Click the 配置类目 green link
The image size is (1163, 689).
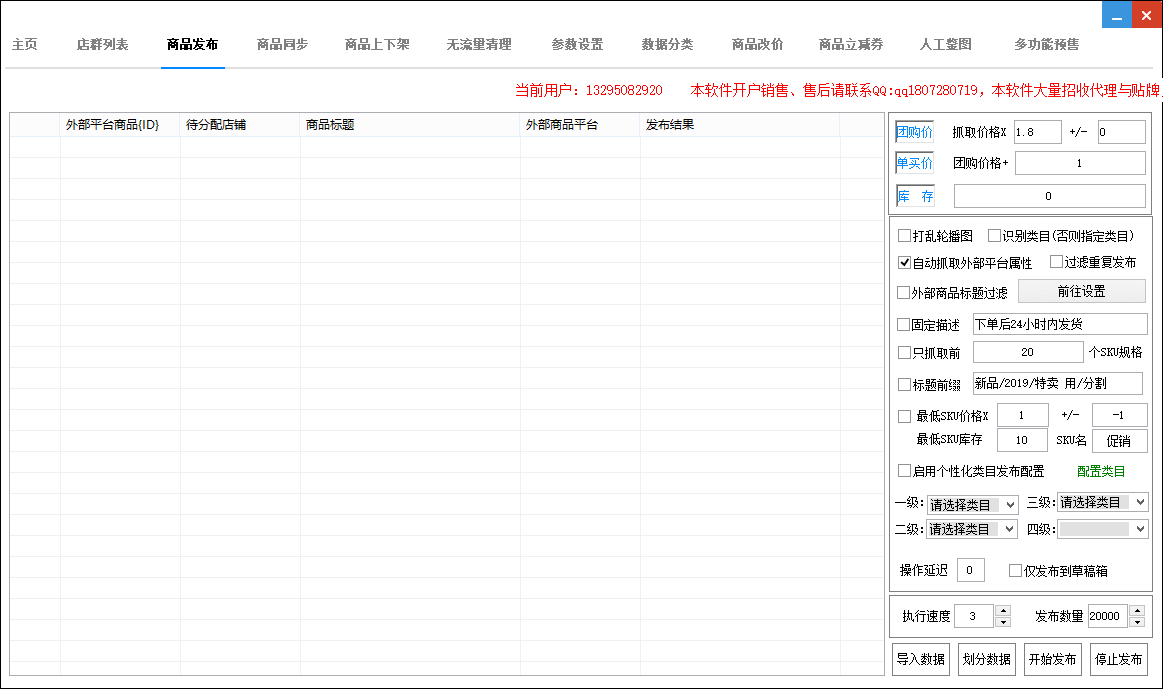tap(1100, 471)
